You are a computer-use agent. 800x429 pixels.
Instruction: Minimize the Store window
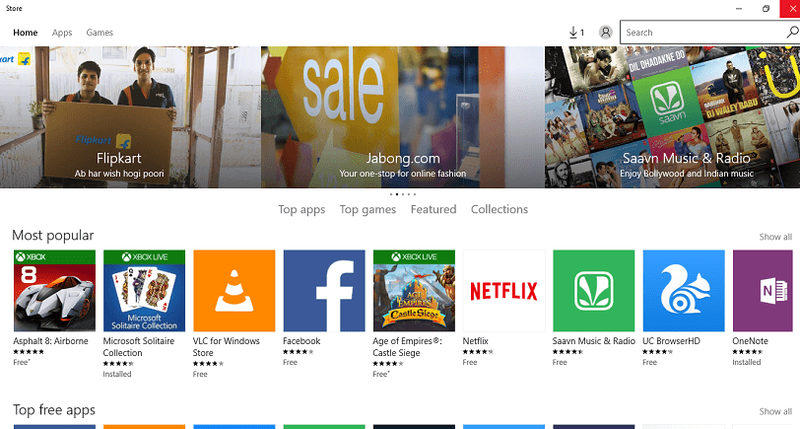(739, 9)
